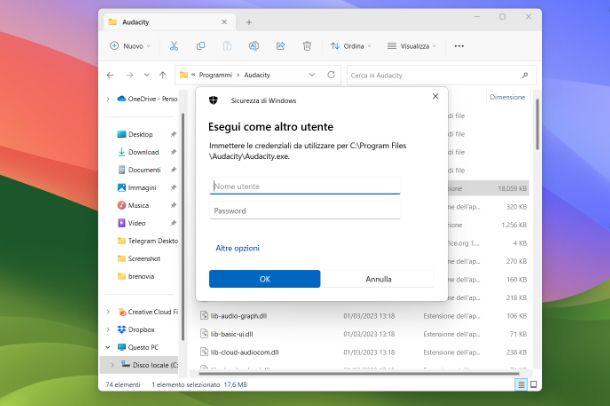Expand the OneDrive tree node
The image size is (610, 406).
pyautogui.click(x=108, y=99)
